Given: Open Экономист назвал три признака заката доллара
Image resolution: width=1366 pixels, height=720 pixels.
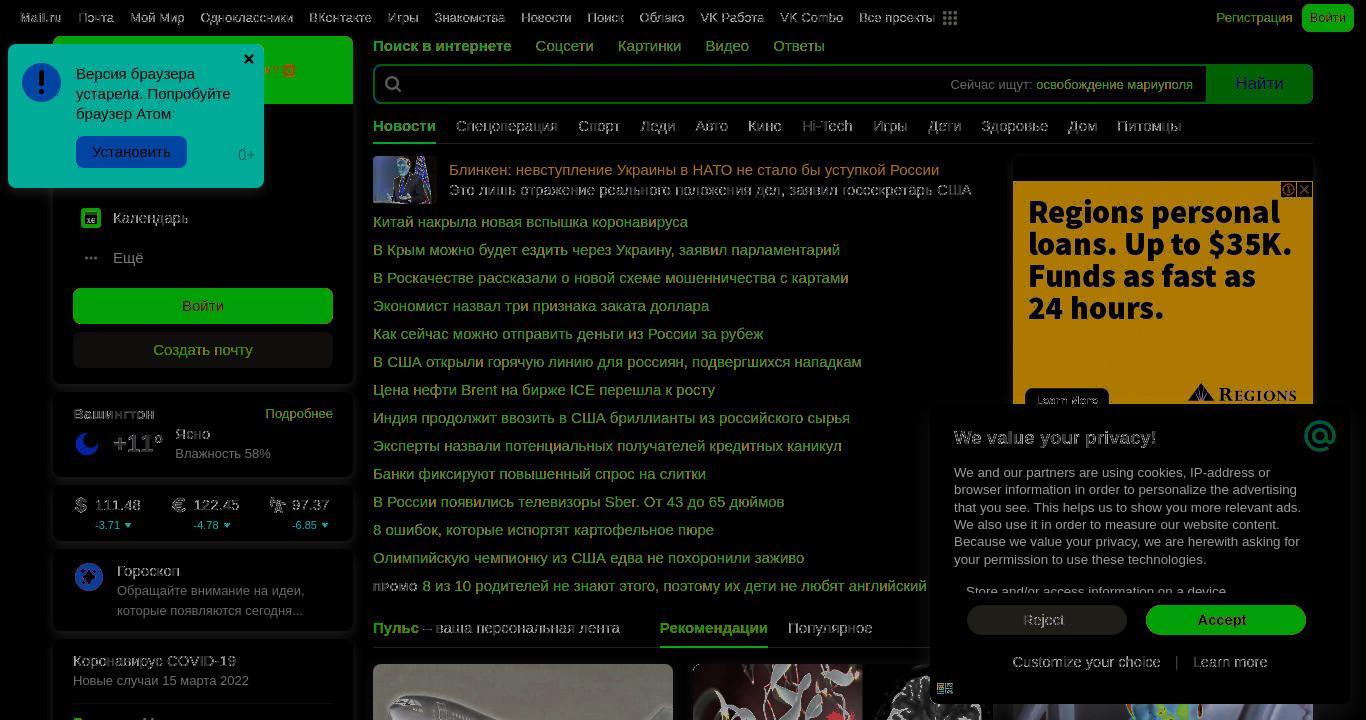Looking at the screenshot, I should click(x=541, y=306).
